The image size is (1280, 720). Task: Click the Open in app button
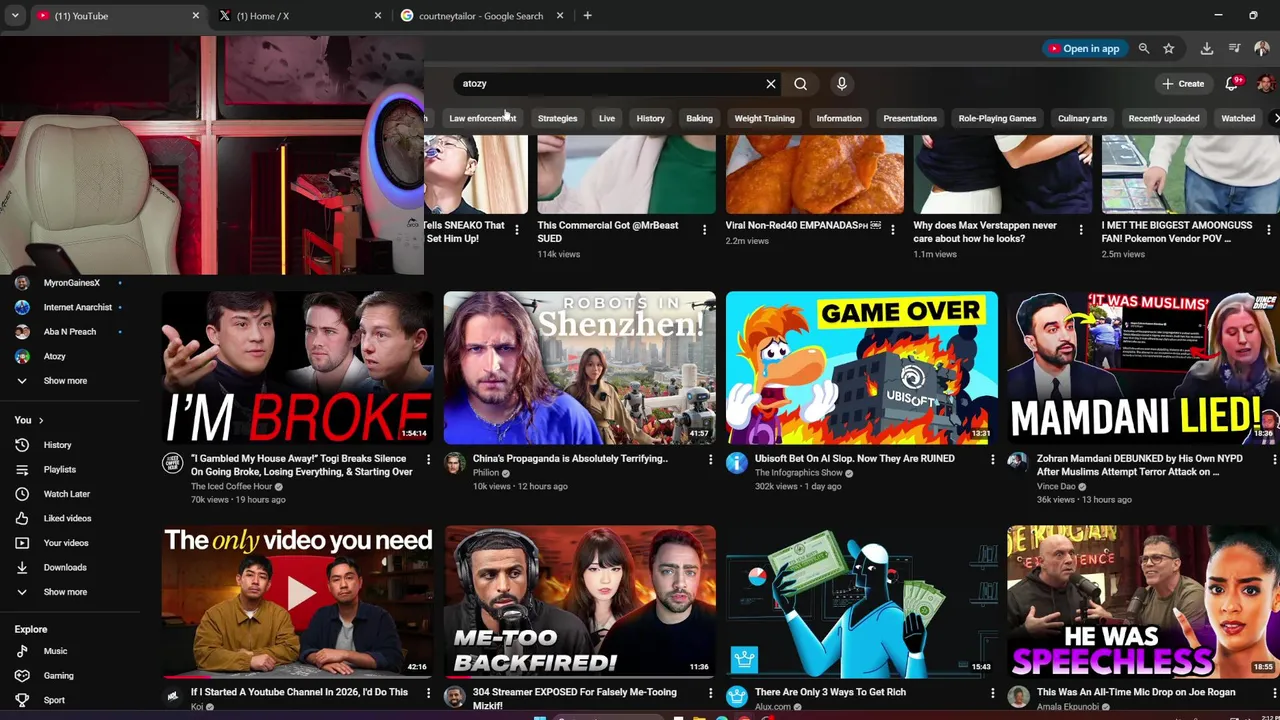(x=1083, y=48)
